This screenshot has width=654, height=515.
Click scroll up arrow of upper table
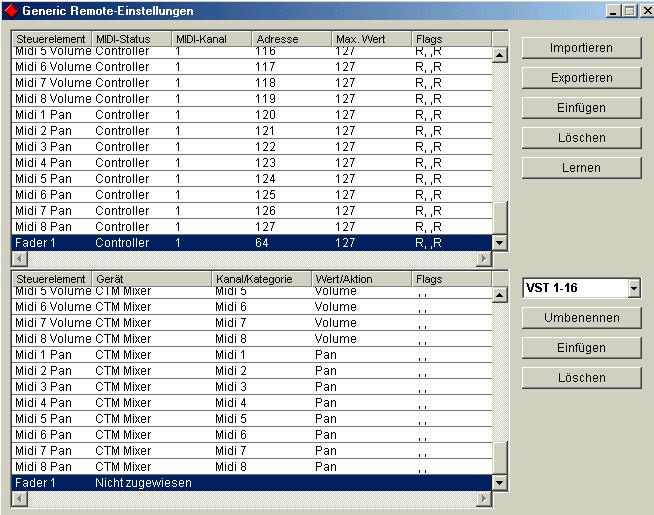[500, 54]
